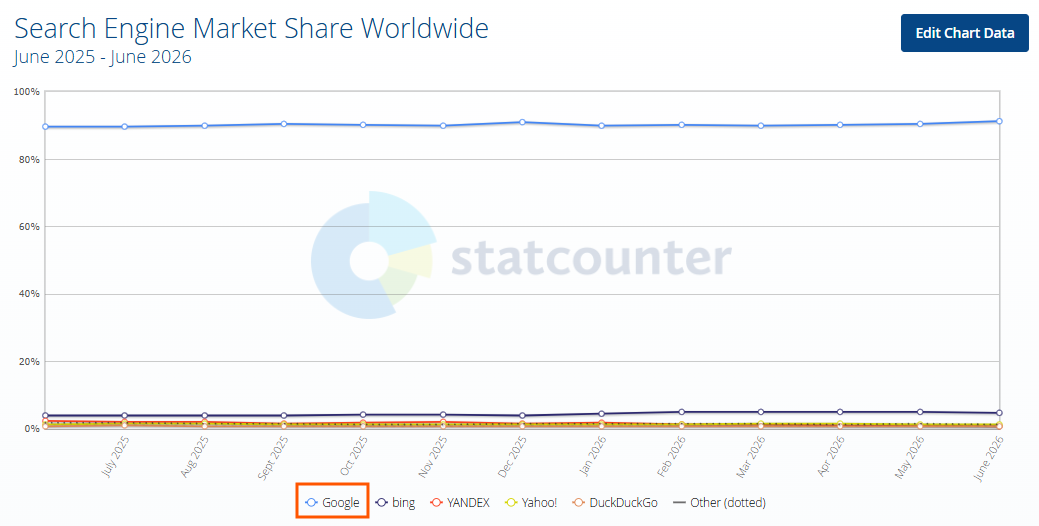The width and height of the screenshot is (1039, 526).
Task: Select Google data point at Dec 2025
Action: (522, 122)
